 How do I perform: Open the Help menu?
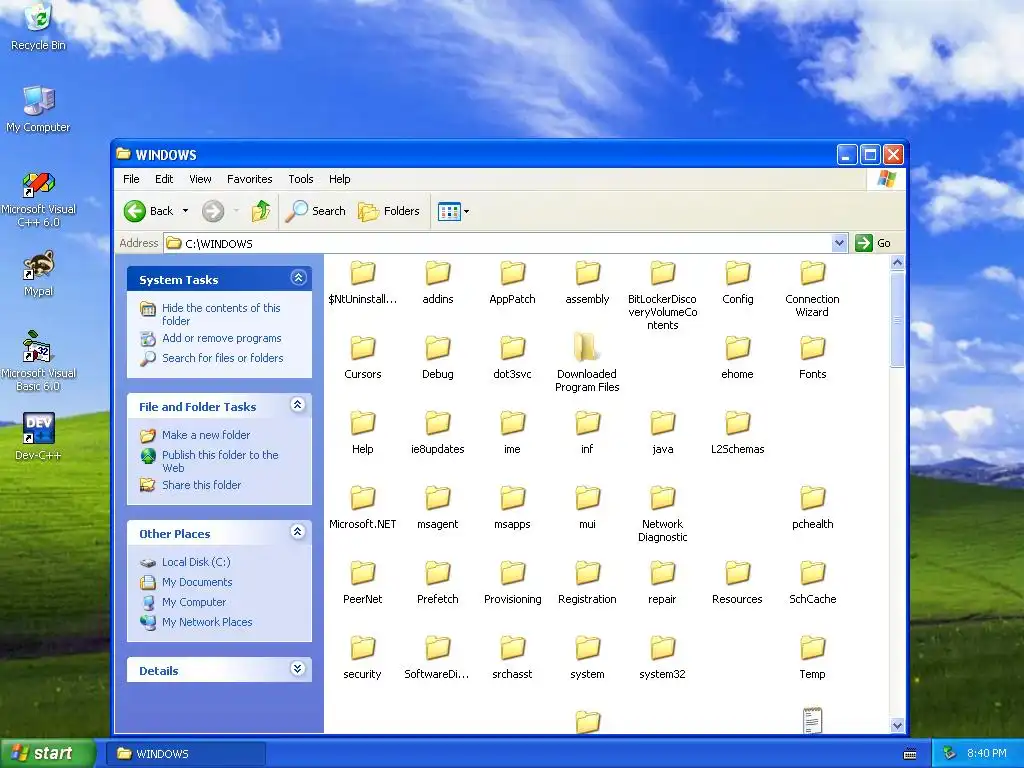[339, 179]
